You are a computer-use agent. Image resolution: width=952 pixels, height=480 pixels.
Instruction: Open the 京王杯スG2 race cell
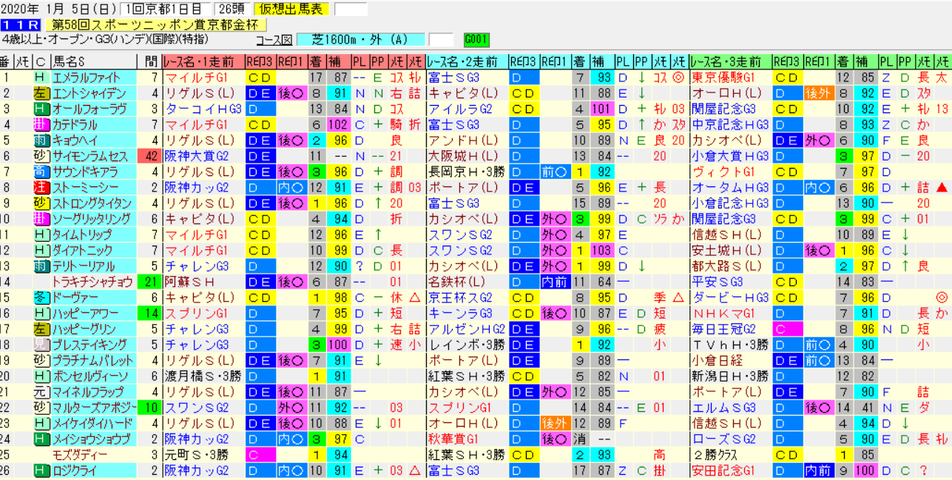(466, 297)
